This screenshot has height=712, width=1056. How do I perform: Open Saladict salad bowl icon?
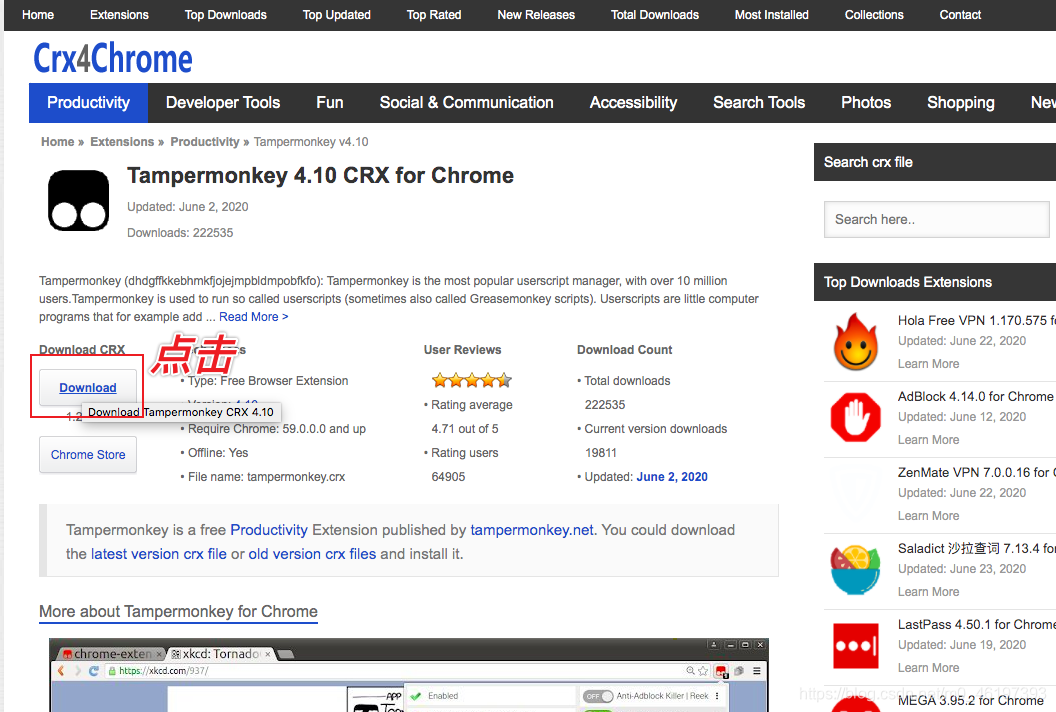pyautogui.click(x=855, y=570)
